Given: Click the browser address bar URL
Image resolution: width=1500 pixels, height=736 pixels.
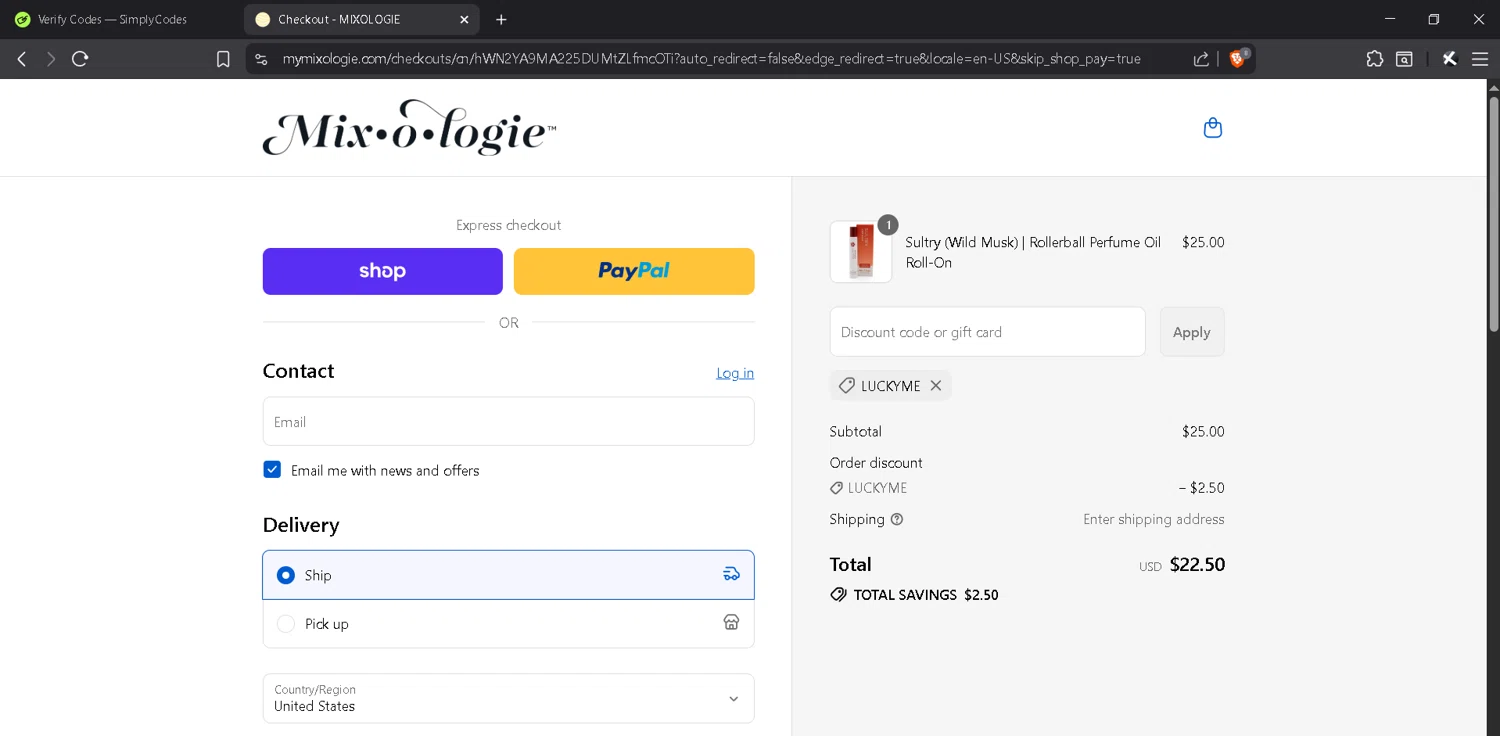Looking at the screenshot, I should pyautogui.click(x=711, y=59).
